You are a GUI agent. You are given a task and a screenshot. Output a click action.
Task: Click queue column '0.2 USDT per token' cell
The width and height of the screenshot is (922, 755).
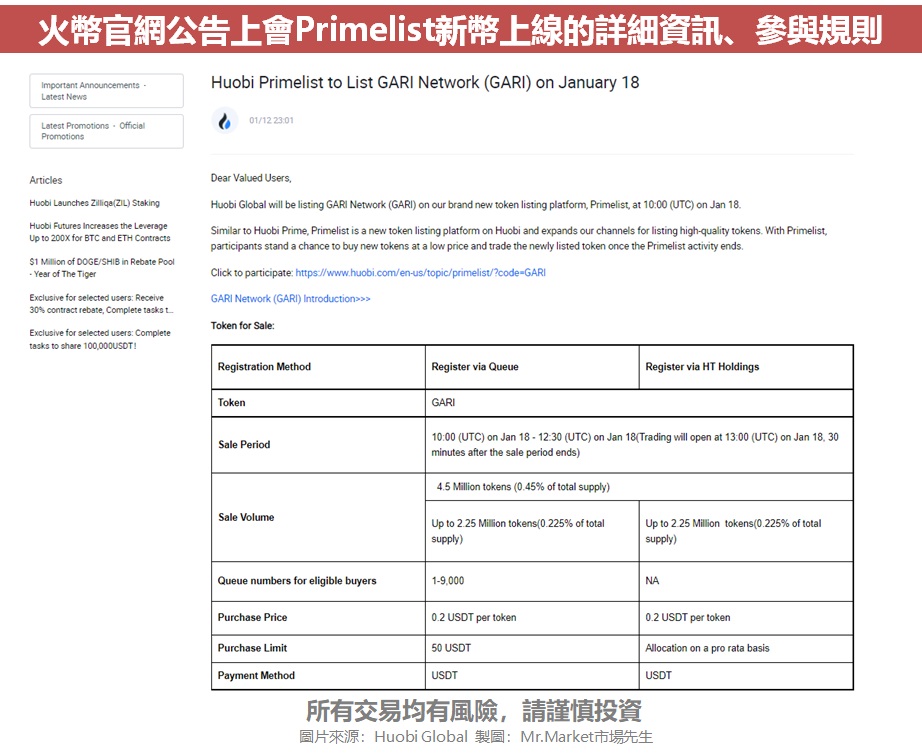click(x=532, y=617)
